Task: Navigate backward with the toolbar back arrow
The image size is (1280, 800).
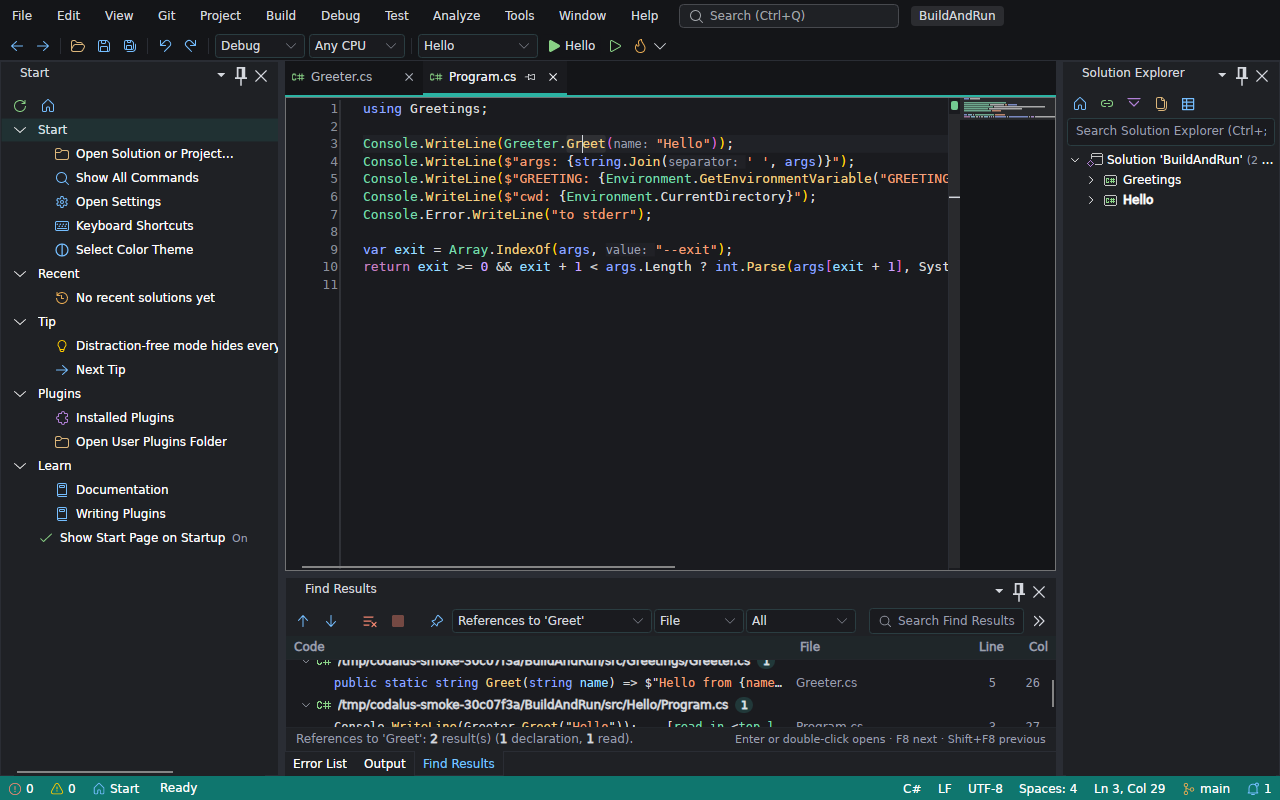Action: [17, 46]
